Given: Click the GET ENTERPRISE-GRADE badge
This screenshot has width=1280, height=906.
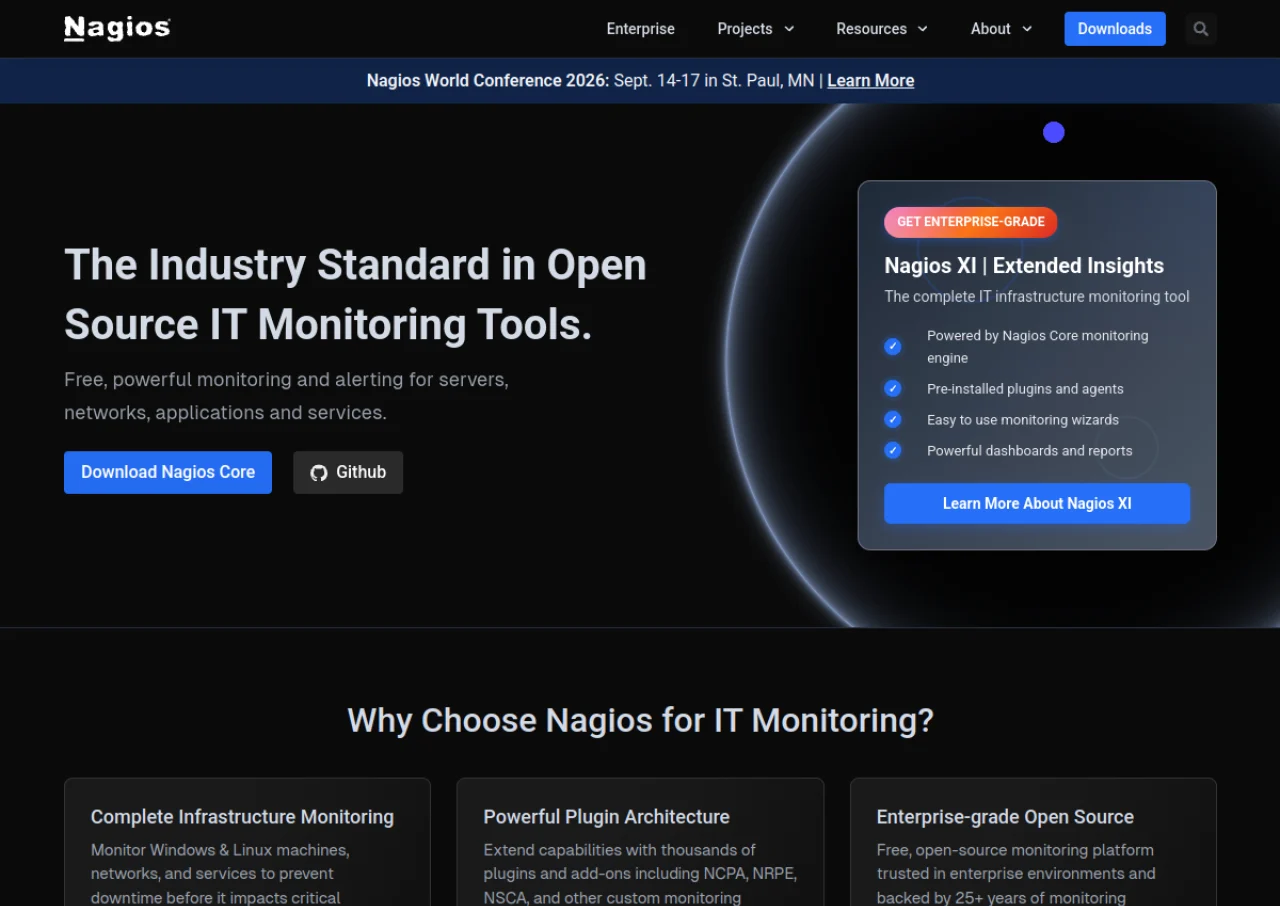Looking at the screenshot, I should coord(971,222).
